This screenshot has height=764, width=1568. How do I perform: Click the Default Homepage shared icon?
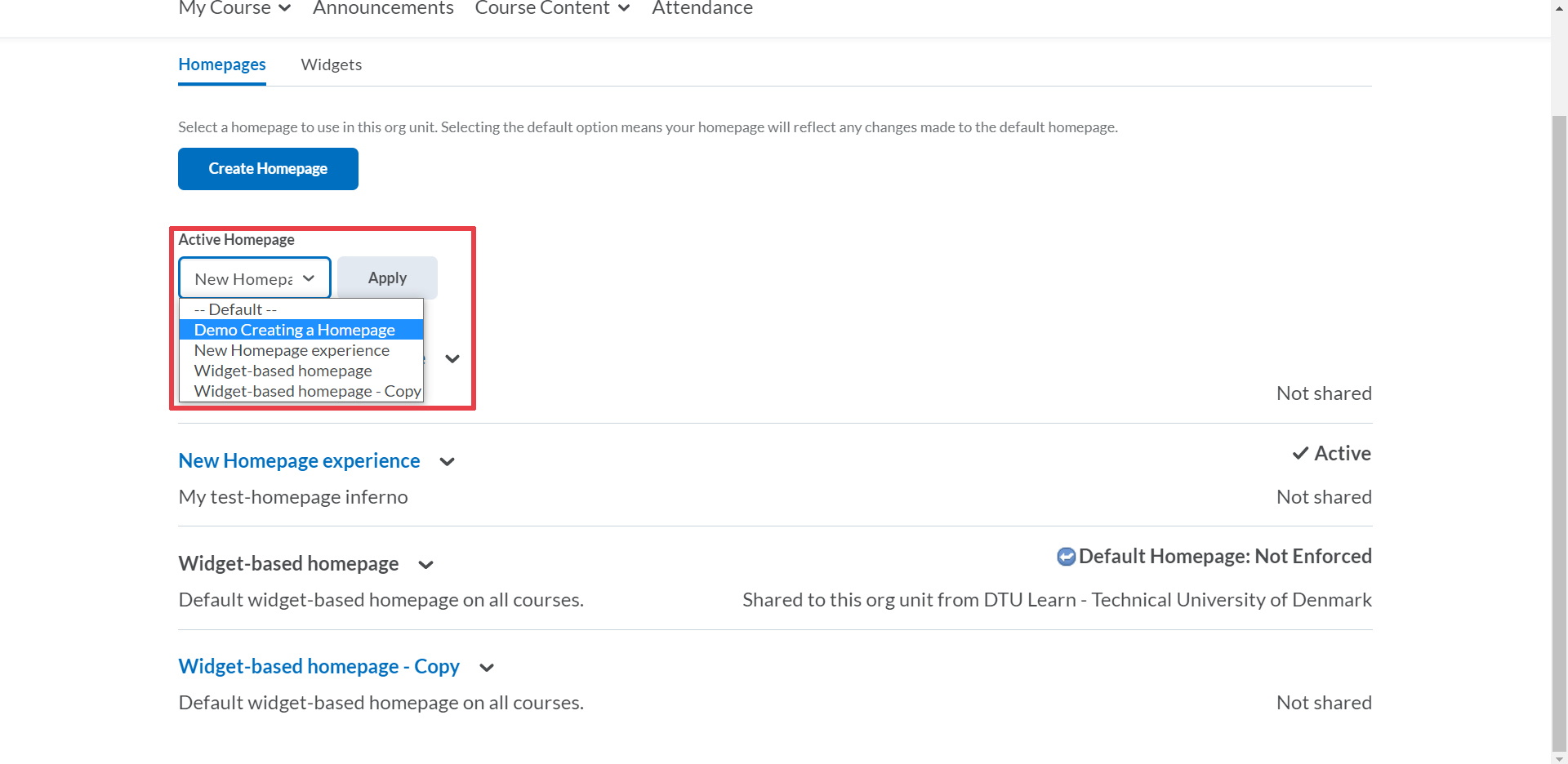coord(1066,557)
